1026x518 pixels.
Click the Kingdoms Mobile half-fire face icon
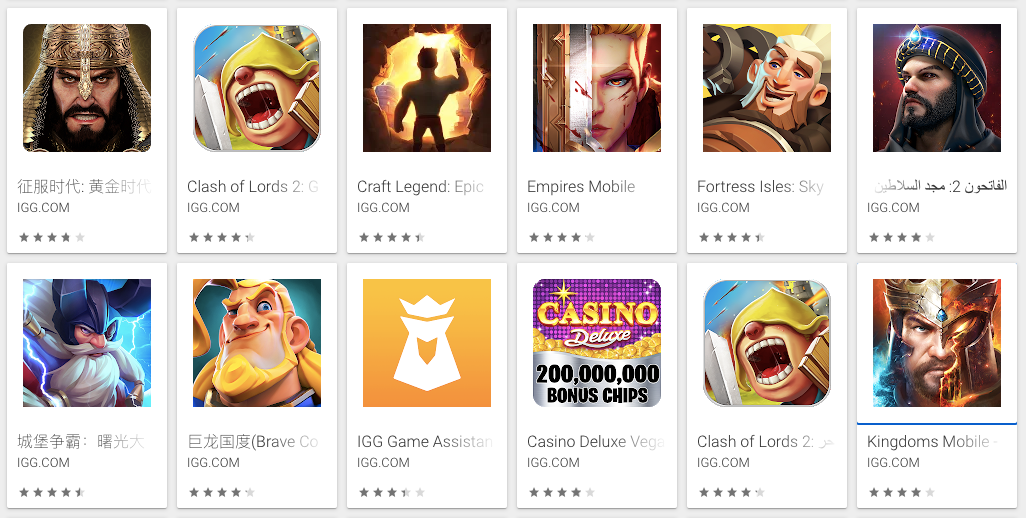(x=937, y=343)
